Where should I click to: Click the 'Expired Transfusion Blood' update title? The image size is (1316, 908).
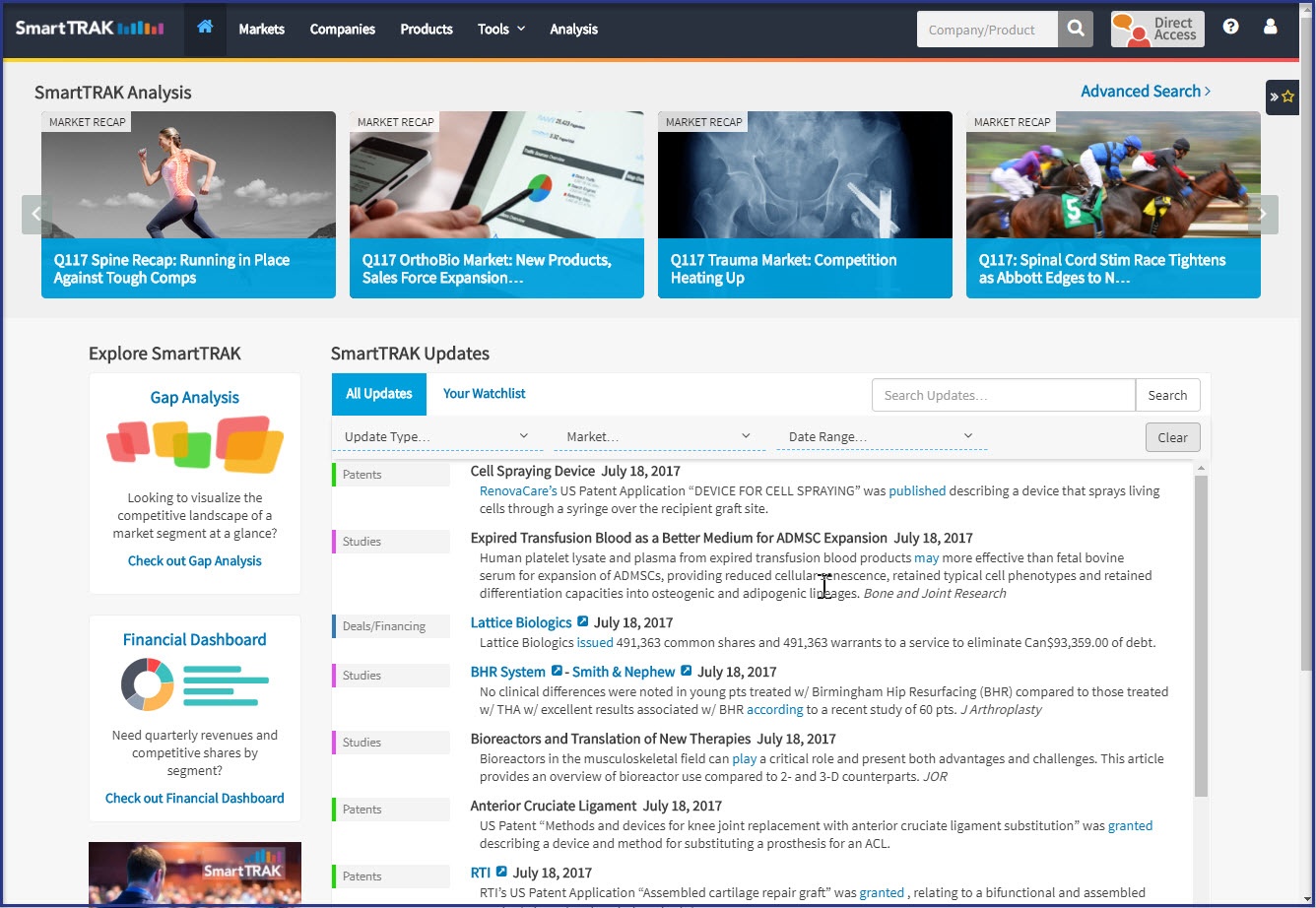[x=679, y=538]
